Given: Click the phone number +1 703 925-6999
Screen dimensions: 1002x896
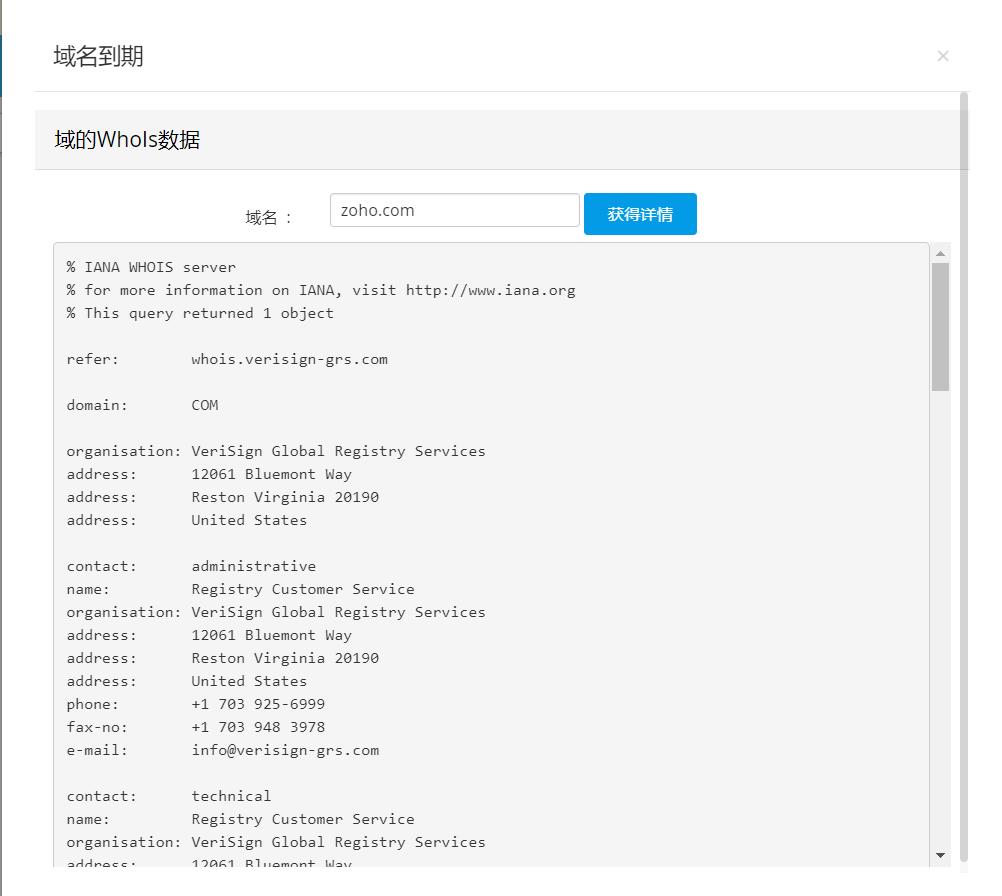Looking at the screenshot, I should point(258,704).
